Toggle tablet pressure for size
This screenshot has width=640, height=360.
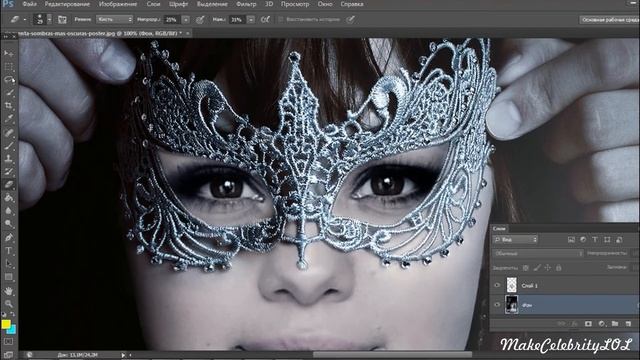click(x=351, y=19)
